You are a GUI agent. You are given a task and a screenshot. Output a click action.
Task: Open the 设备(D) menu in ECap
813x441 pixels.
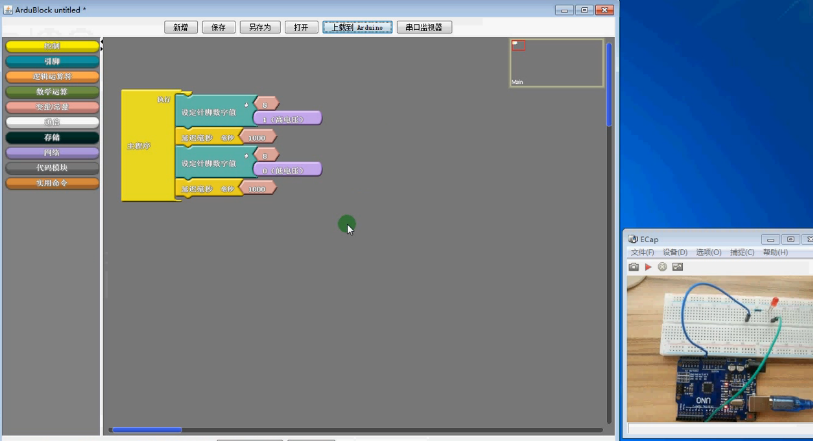676,253
